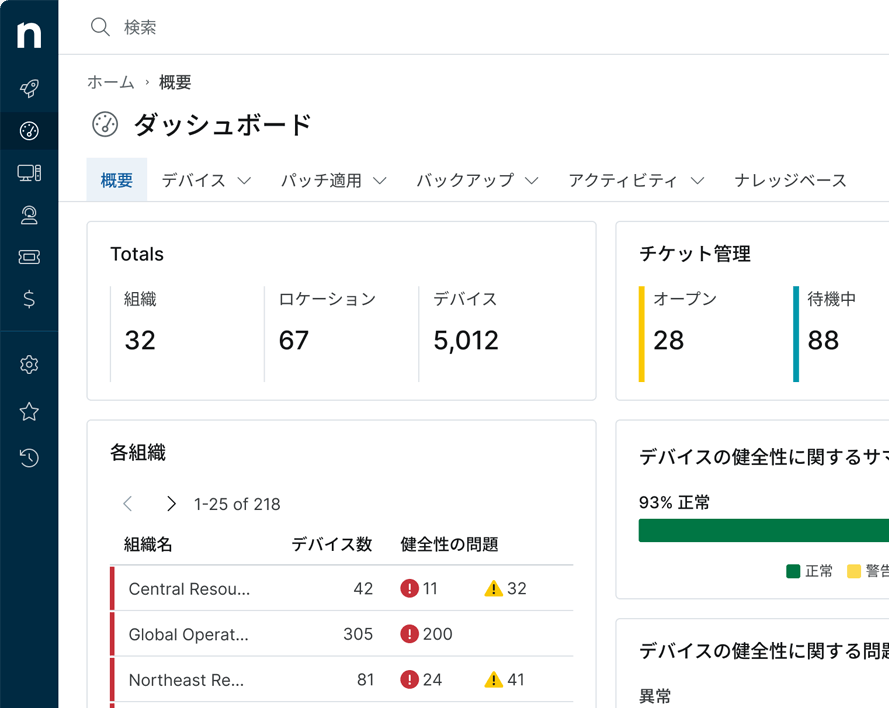Click the yellow 警告 legend swatch
The height and width of the screenshot is (708, 889).
854,571
